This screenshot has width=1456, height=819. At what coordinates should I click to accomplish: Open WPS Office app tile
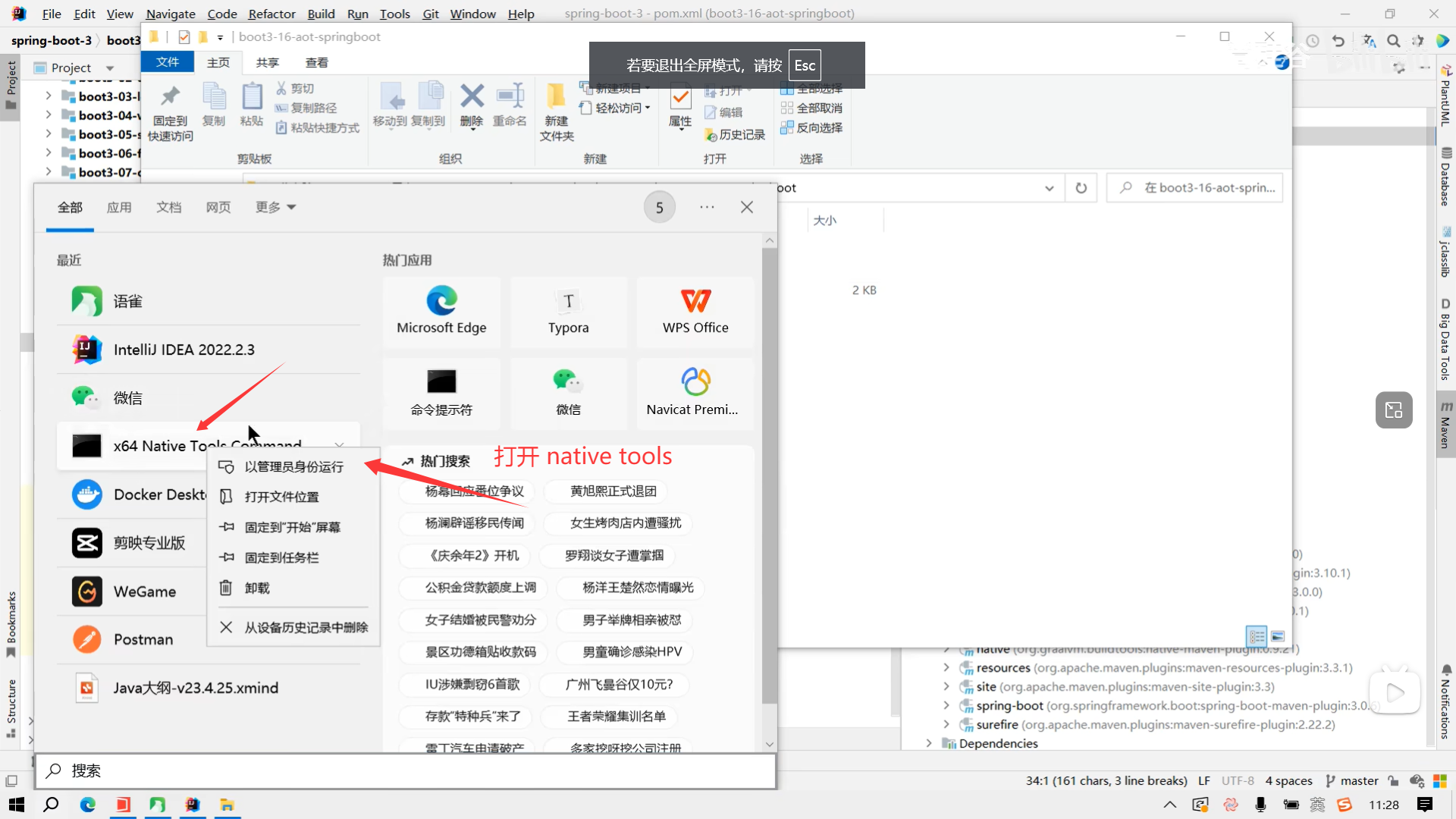click(695, 311)
